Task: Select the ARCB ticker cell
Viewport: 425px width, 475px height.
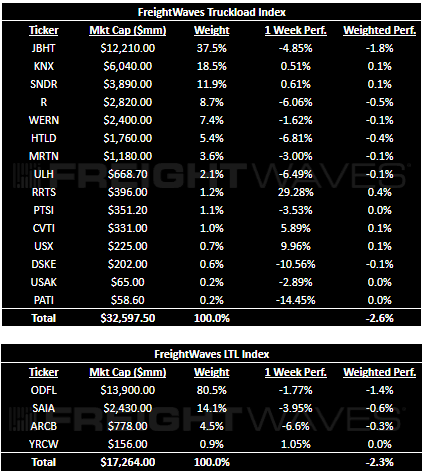Action: click(44, 426)
